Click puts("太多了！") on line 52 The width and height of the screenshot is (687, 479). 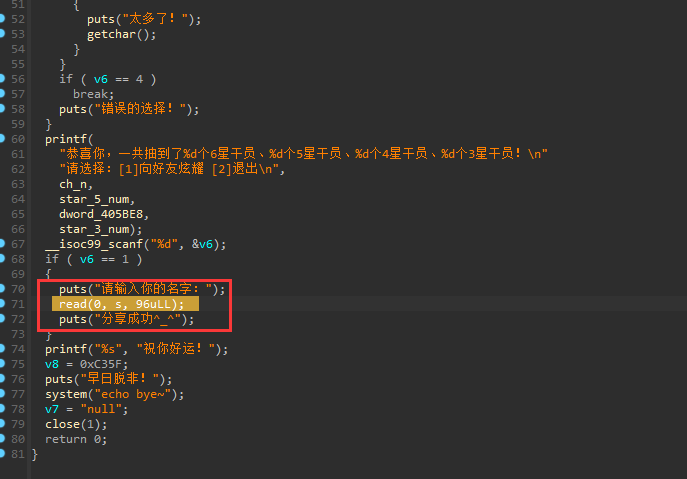coord(144,19)
